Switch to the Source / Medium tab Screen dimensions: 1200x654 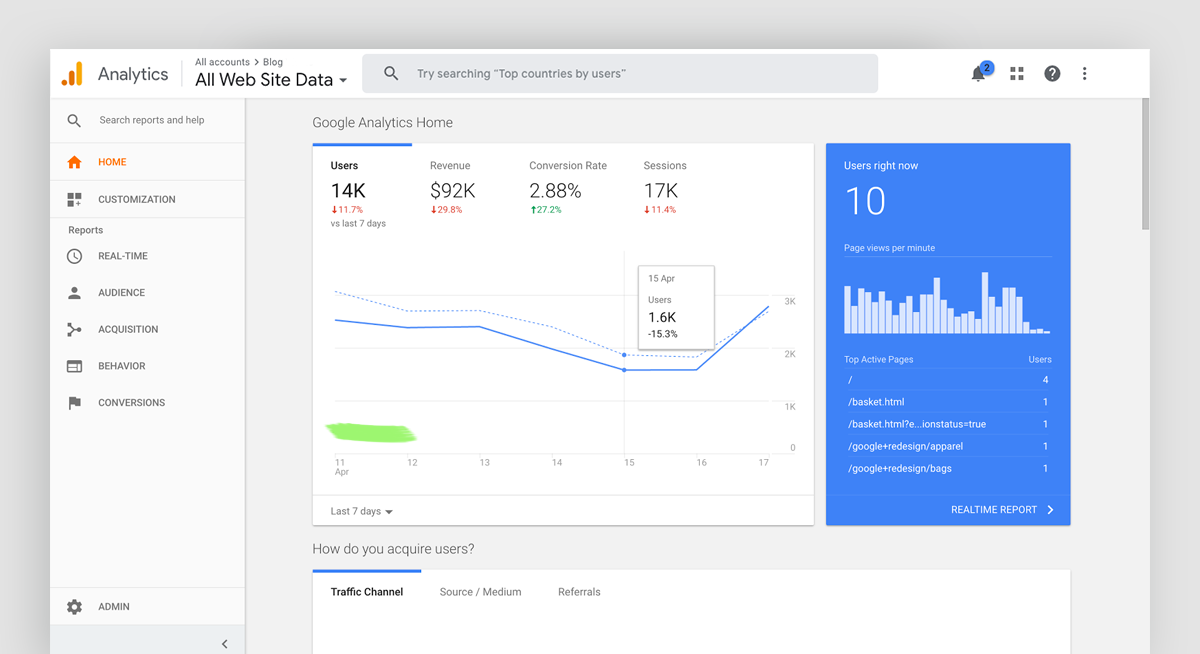click(480, 591)
